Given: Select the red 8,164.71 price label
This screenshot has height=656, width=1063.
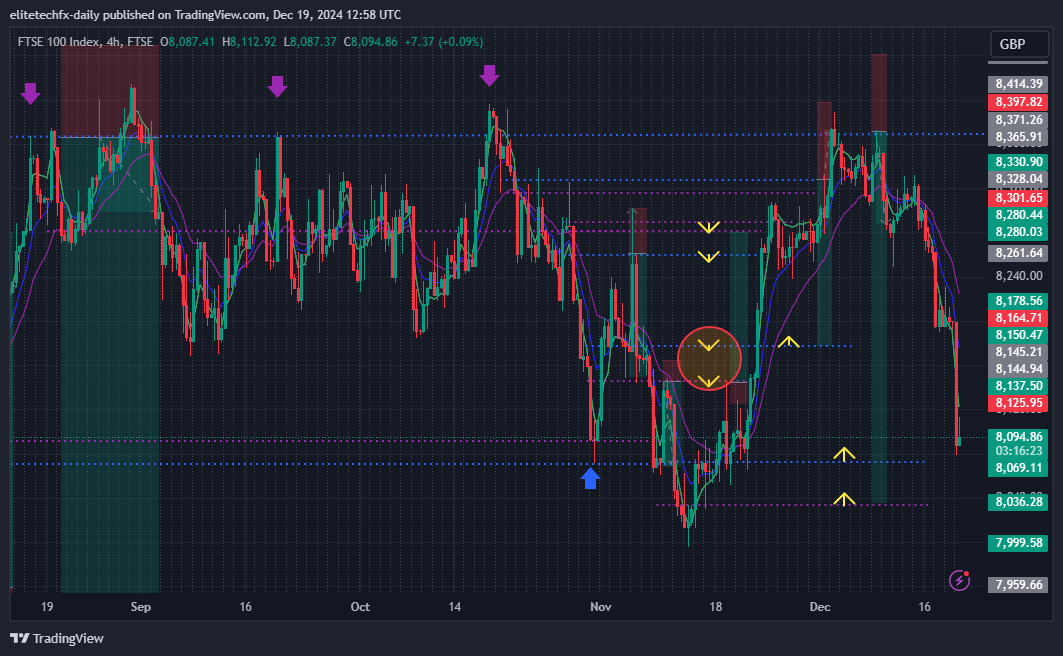Looking at the screenshot, I should (x=1018, y=318).
